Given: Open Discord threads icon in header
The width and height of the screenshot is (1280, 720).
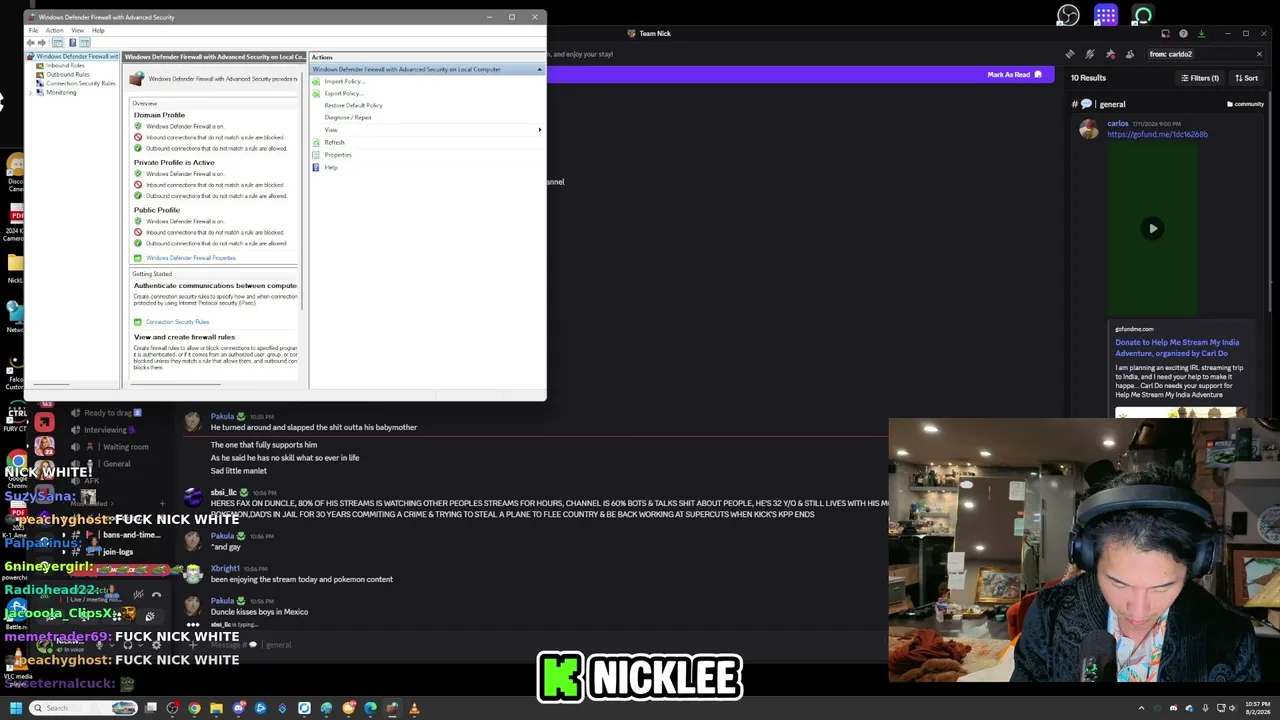Looking at the screenshot, I should [1070, 54].
